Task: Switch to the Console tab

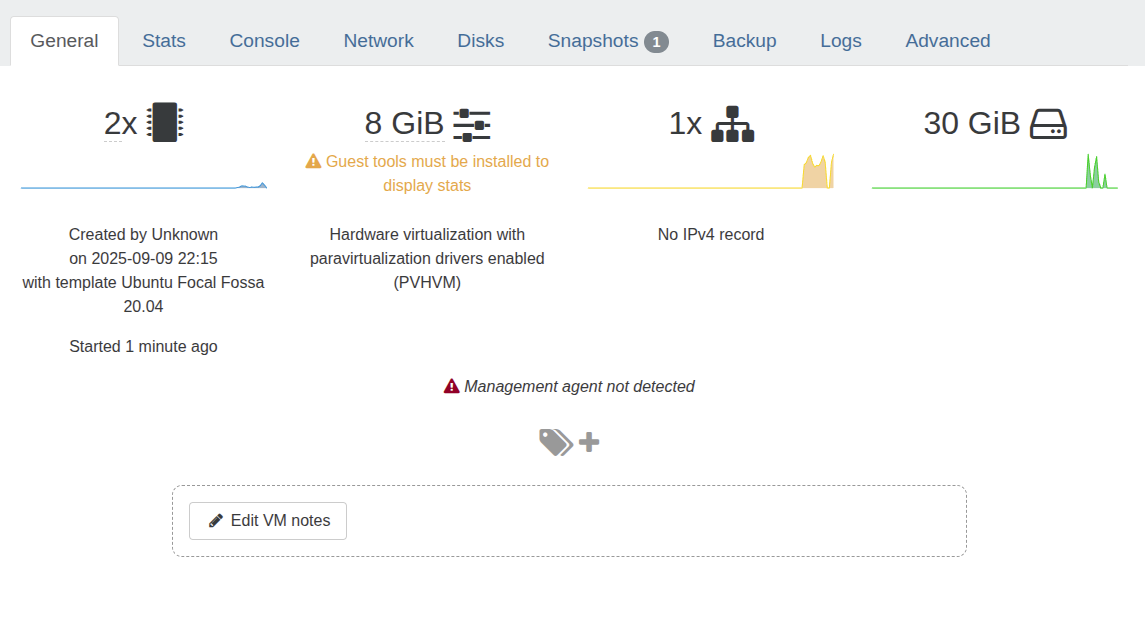Action: click(264, 41)
